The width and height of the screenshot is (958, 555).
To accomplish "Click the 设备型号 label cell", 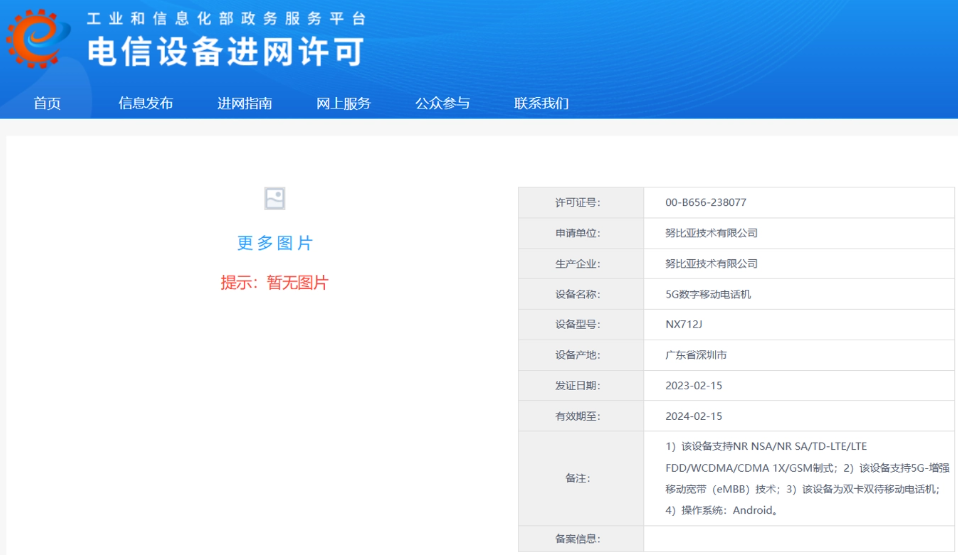I will [x=581, y=325].
